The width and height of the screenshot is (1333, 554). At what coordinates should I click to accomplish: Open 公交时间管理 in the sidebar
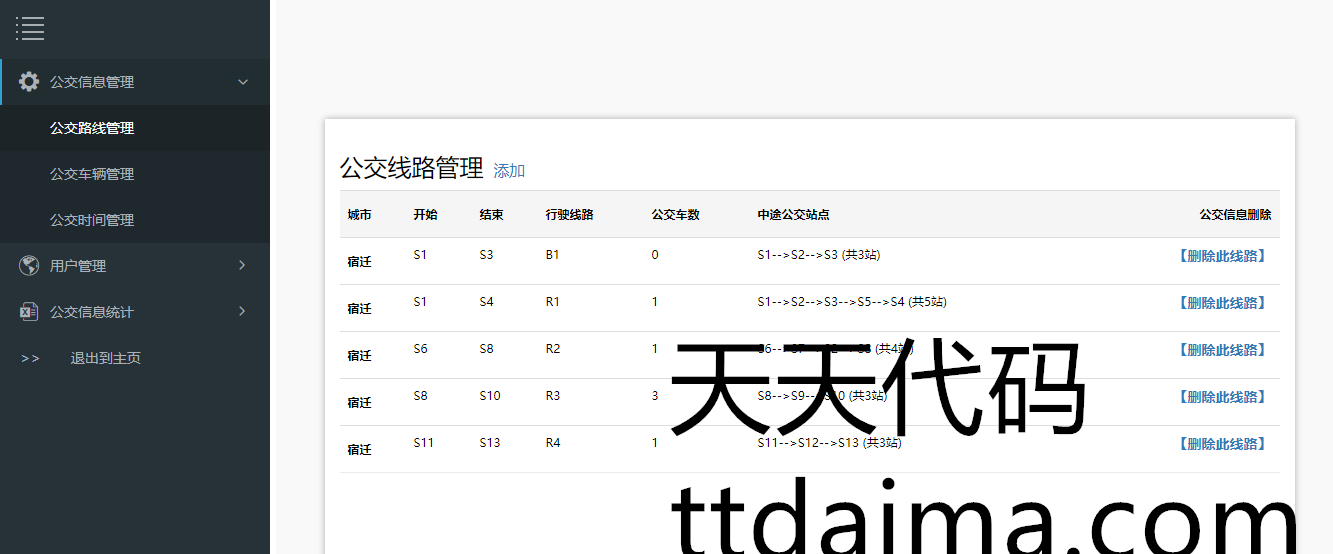(x=92, y=220)
